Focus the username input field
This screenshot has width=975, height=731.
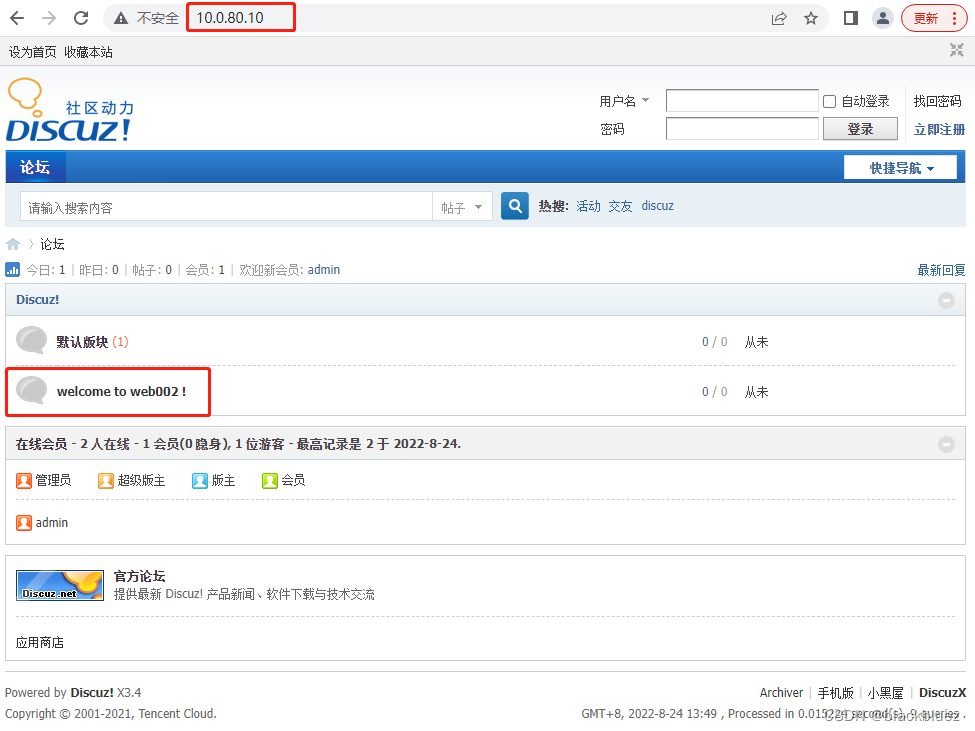pyautogui.click(x=742, y=101)
